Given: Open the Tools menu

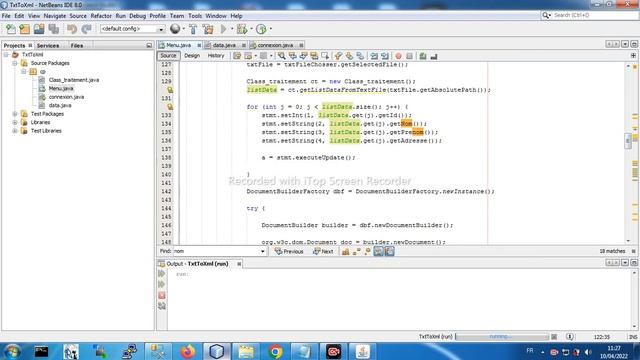Looking at the screenshot, I should [x=195, y=16].
